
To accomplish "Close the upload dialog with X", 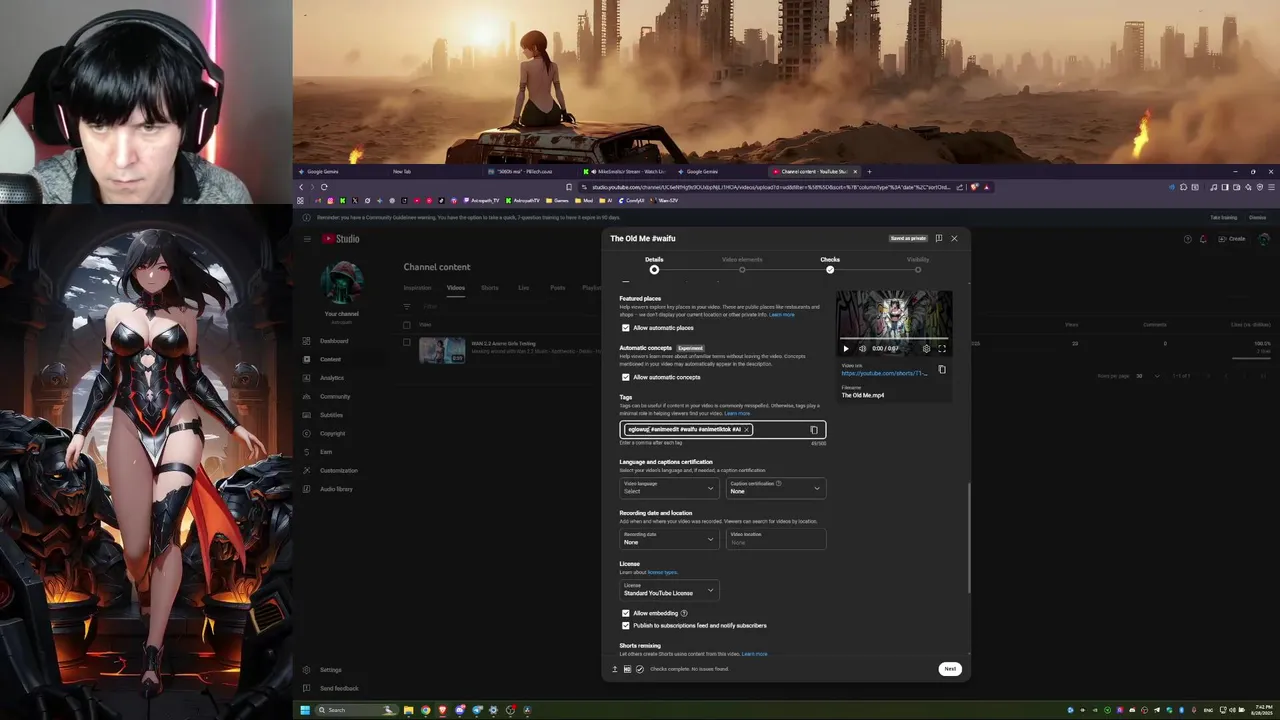I will (x=954, y=238).
